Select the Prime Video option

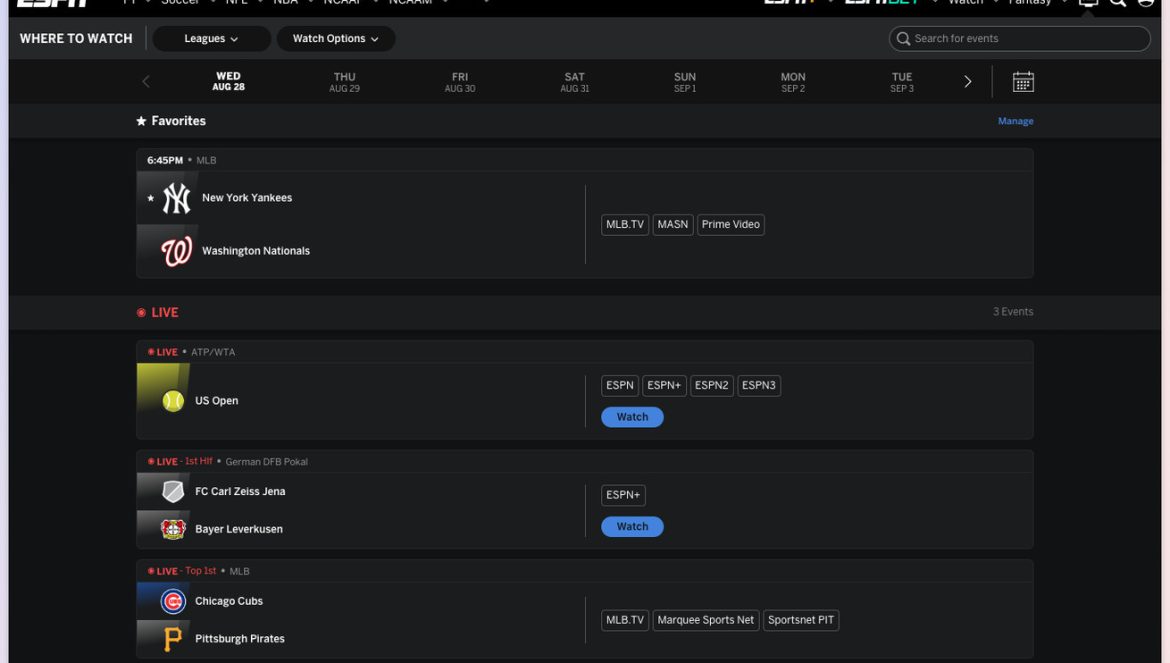pyautogui.click(x=731, y=224)
